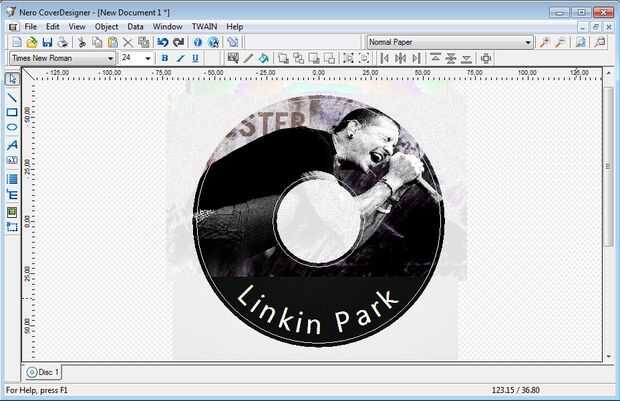This screenshot has height=401, width=620.
Task: Toggle bold formatting
Action: click(x=165, y=59)
